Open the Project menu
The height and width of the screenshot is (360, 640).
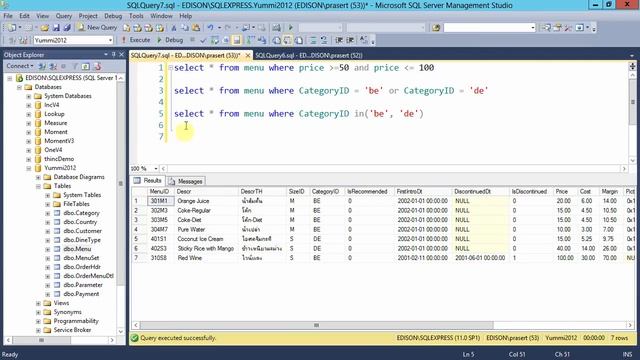tap(88, 16)
